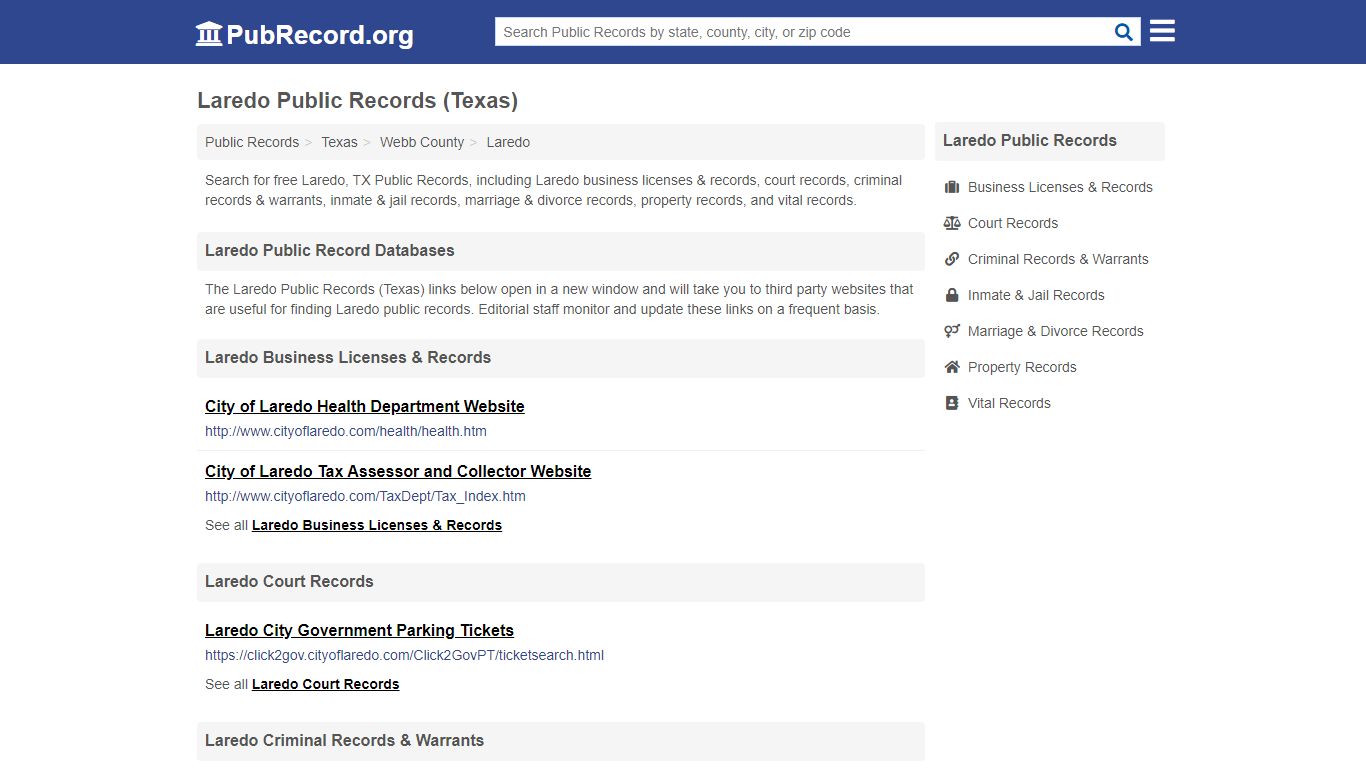Open the click2gov ticketsearch.html URL
Screen dimensions: 1366x768
404,655
